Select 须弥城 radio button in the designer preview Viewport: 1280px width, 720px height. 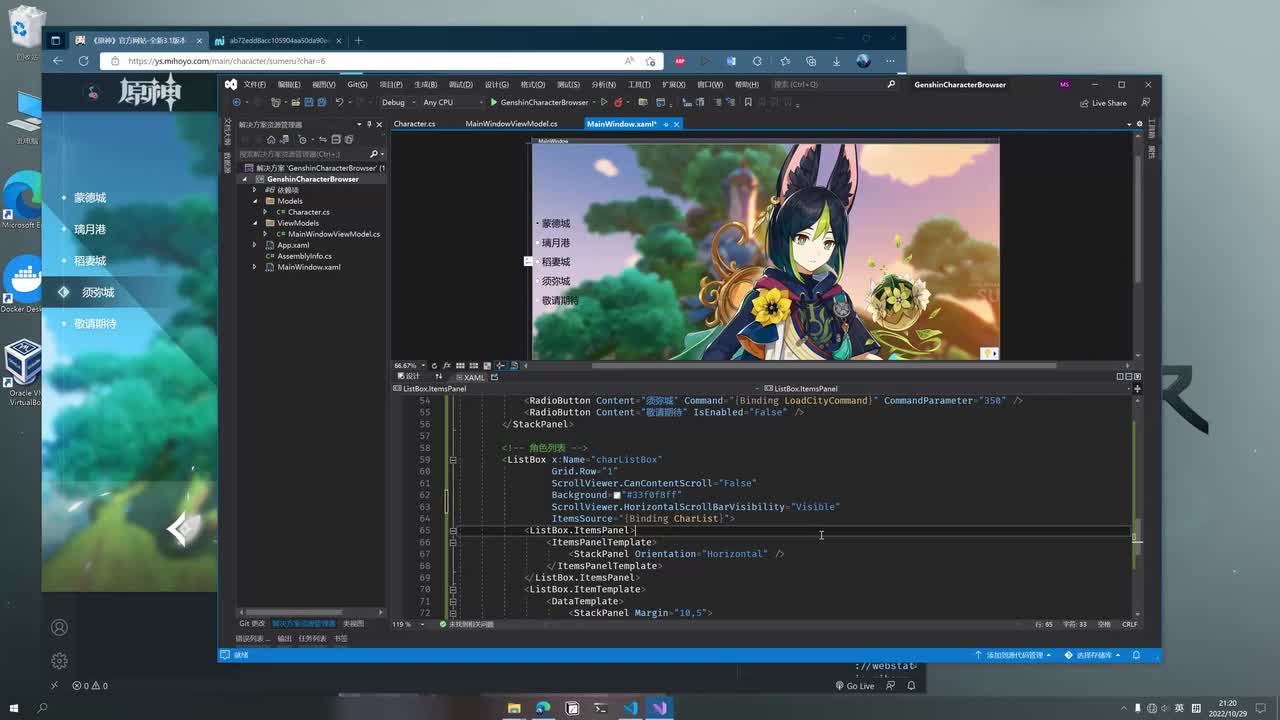554,281
